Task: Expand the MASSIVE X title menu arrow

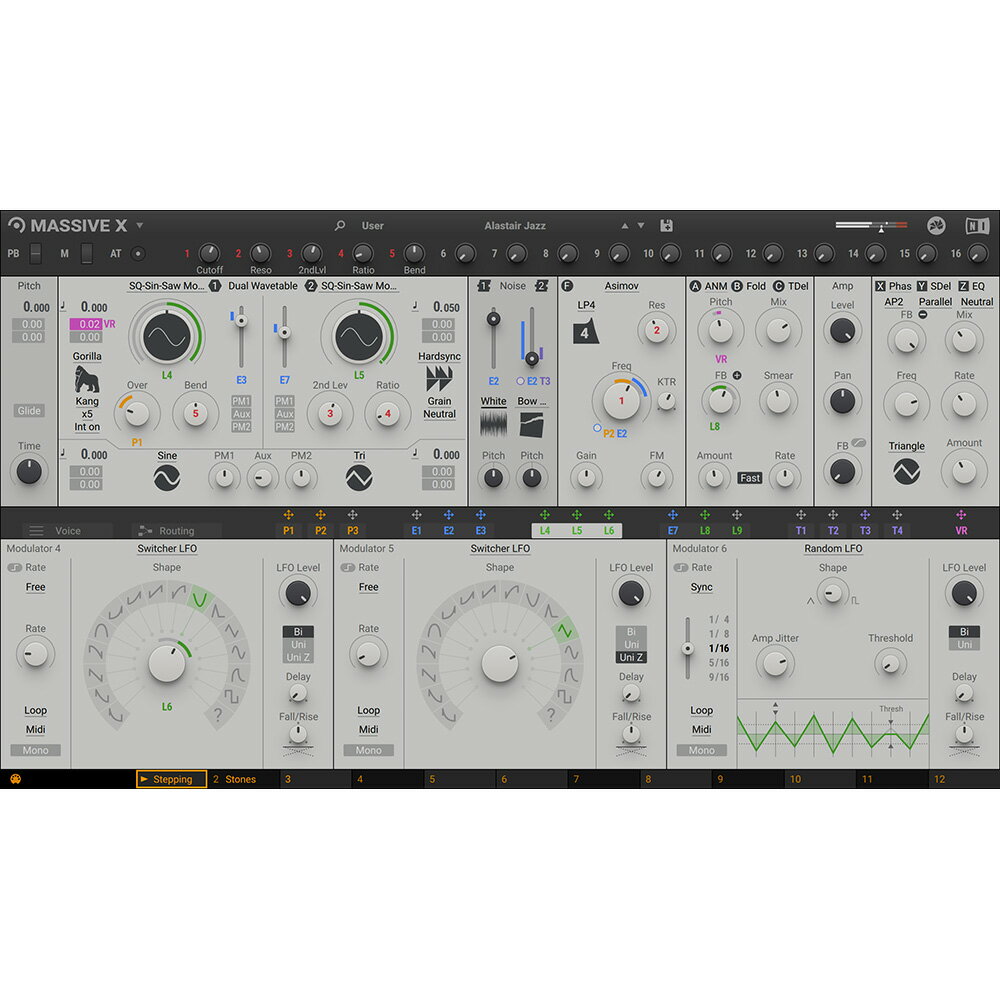Action: [x=140, y=225]
